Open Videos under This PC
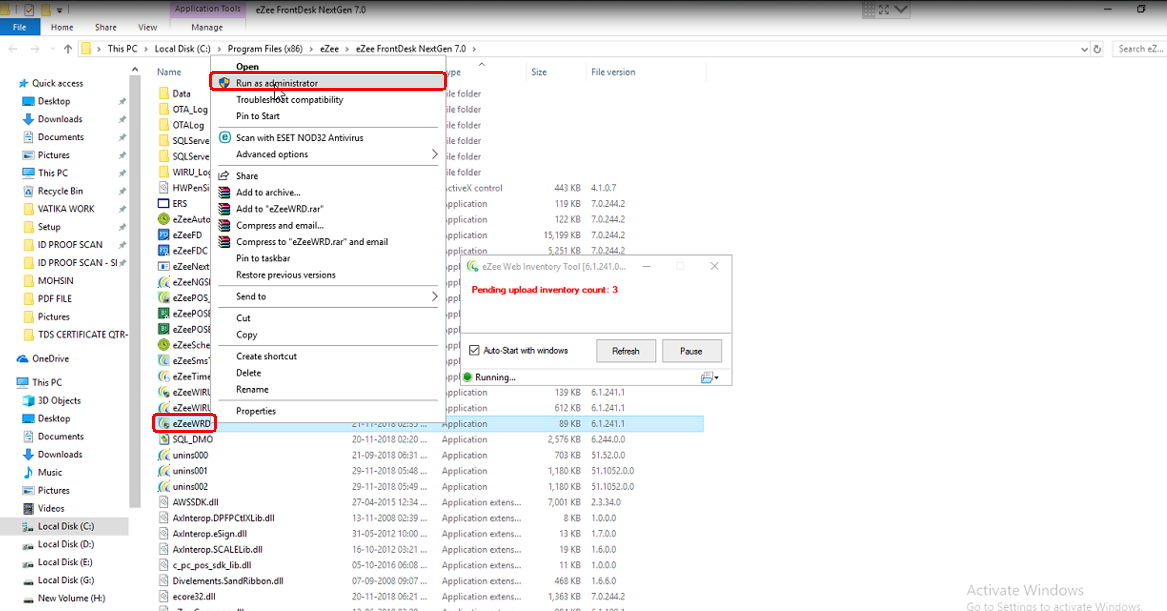1167x611 pixels. pyautogui.click(x=51, y=508)
